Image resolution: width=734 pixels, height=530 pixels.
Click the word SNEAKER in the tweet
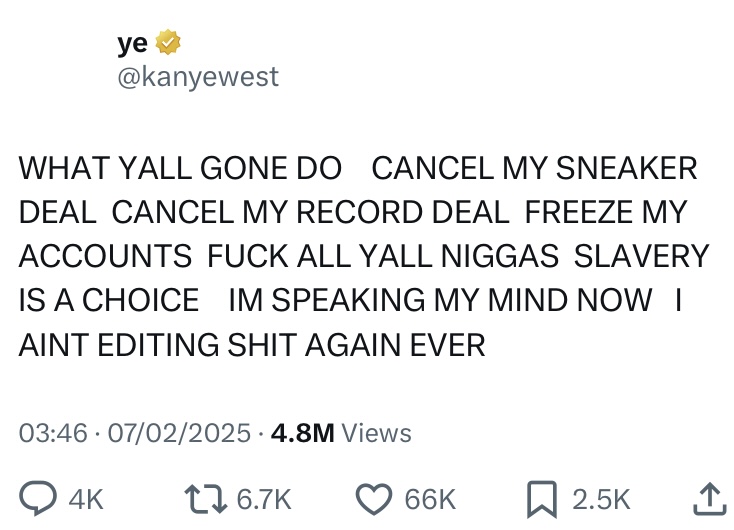(627, 168)
